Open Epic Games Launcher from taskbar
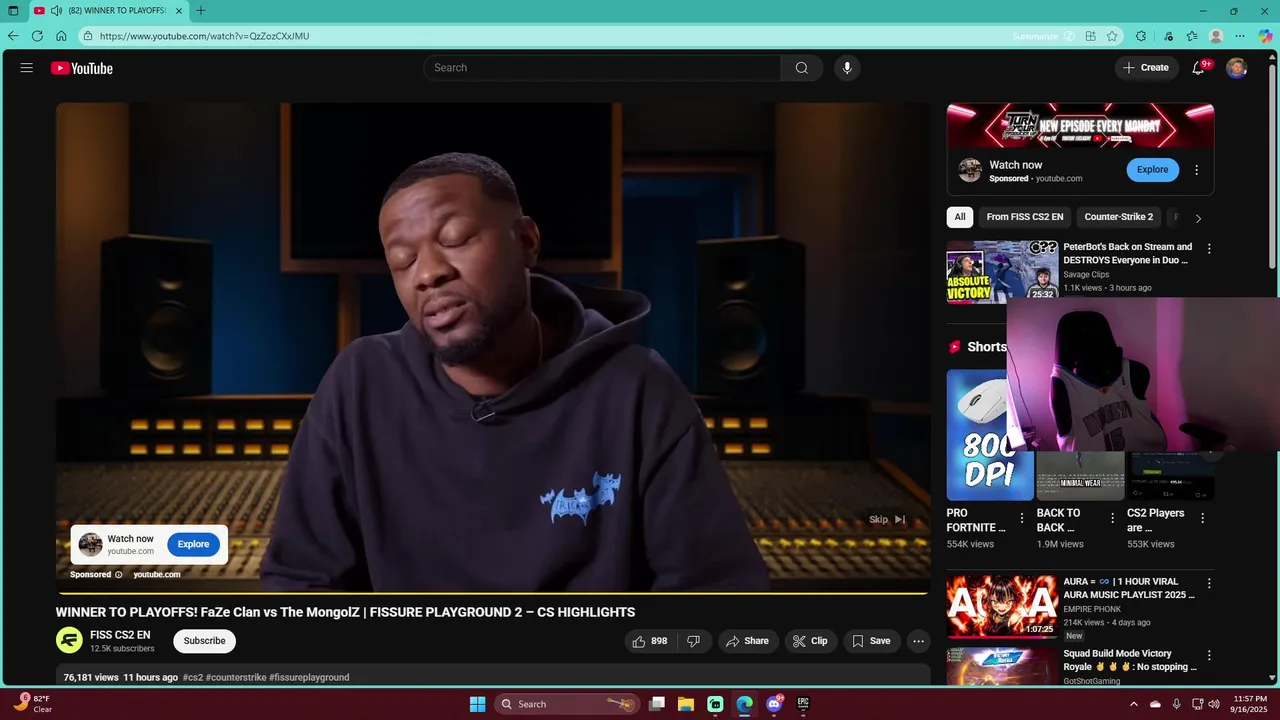Image resolution: width=1280 pixels, height=720 pixels. 803,704
